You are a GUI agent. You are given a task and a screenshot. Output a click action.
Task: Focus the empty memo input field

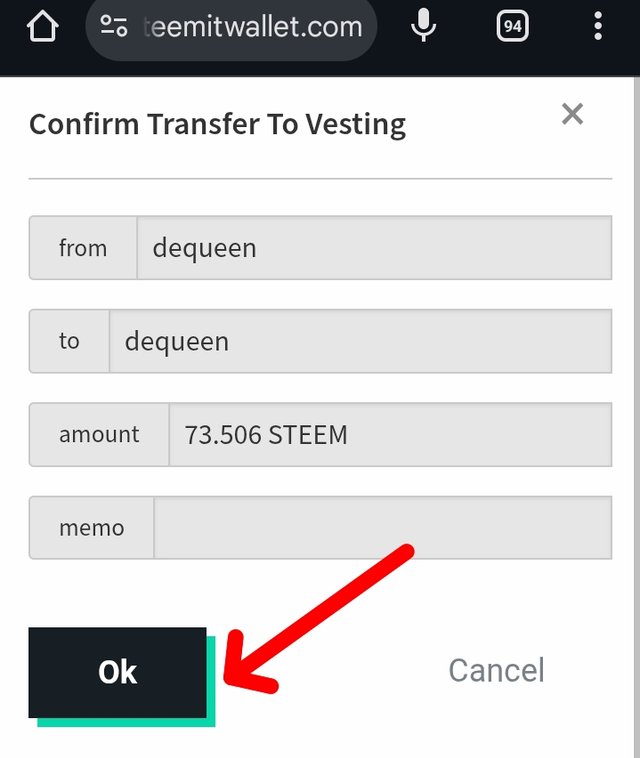(381, 528)
